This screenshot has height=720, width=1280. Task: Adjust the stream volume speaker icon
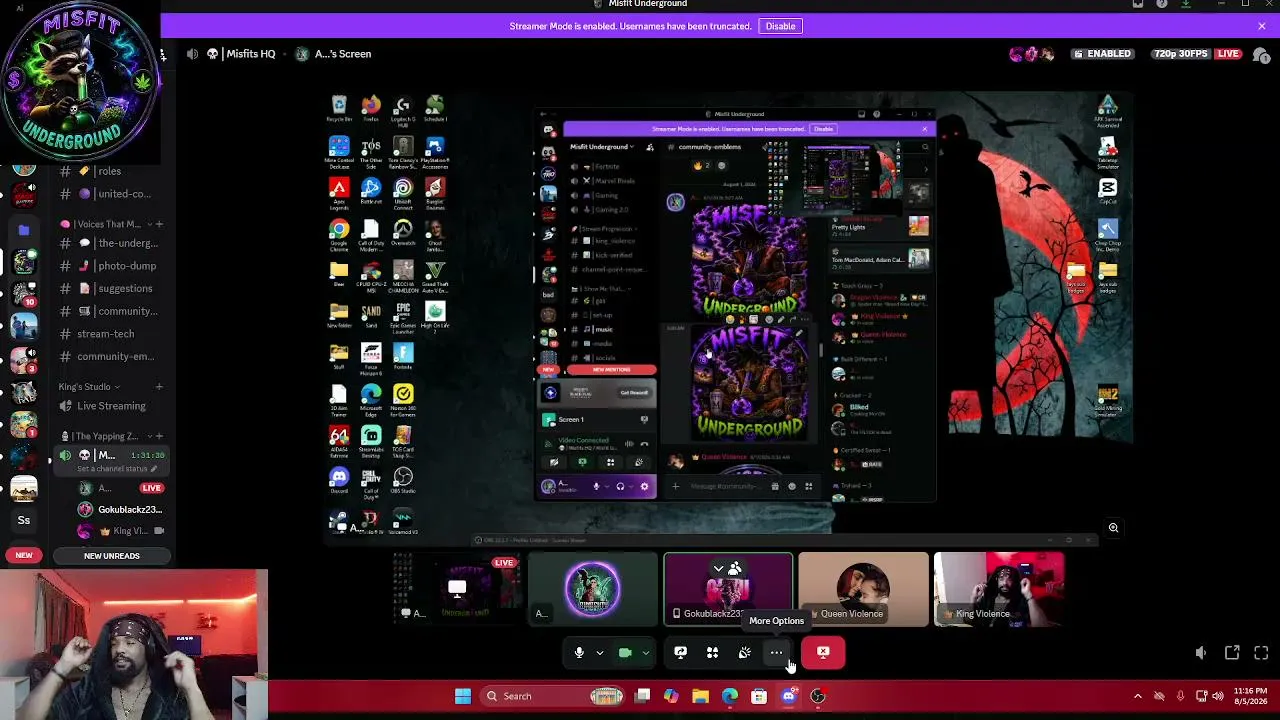(1201, 653)
